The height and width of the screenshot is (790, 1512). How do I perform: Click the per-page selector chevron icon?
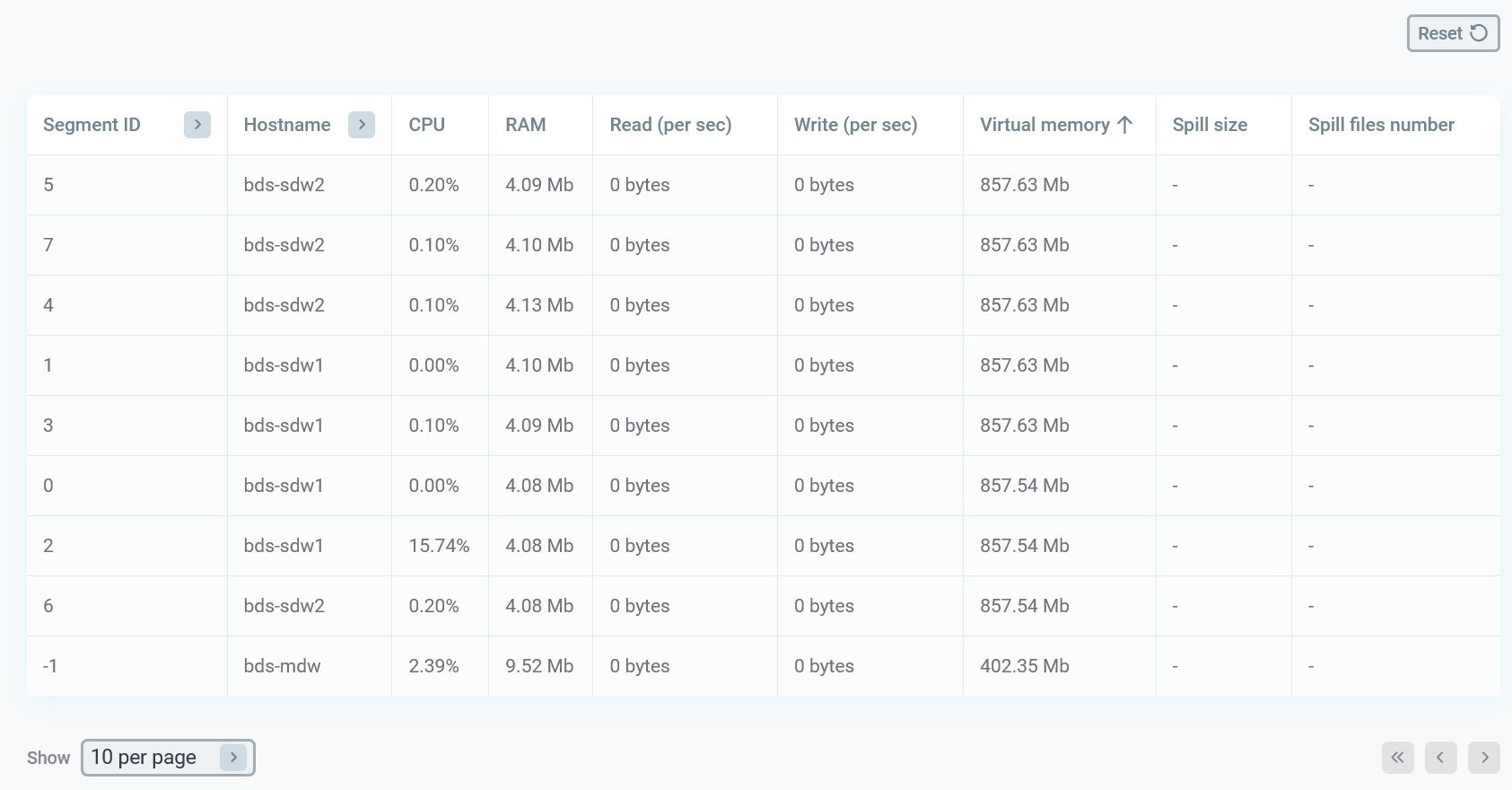[233, 757]
